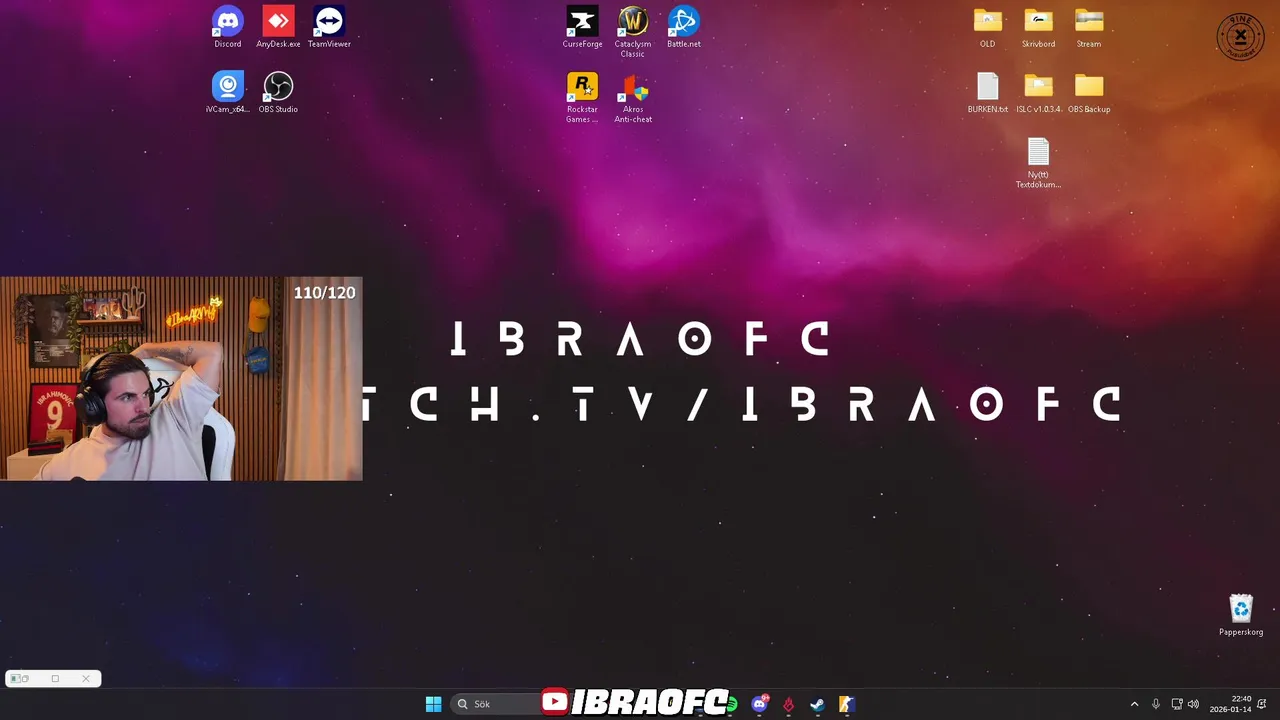This screenshot has width=1280, height=720.
Task: Open Discord from the taskbar
Action: point(759,704)
